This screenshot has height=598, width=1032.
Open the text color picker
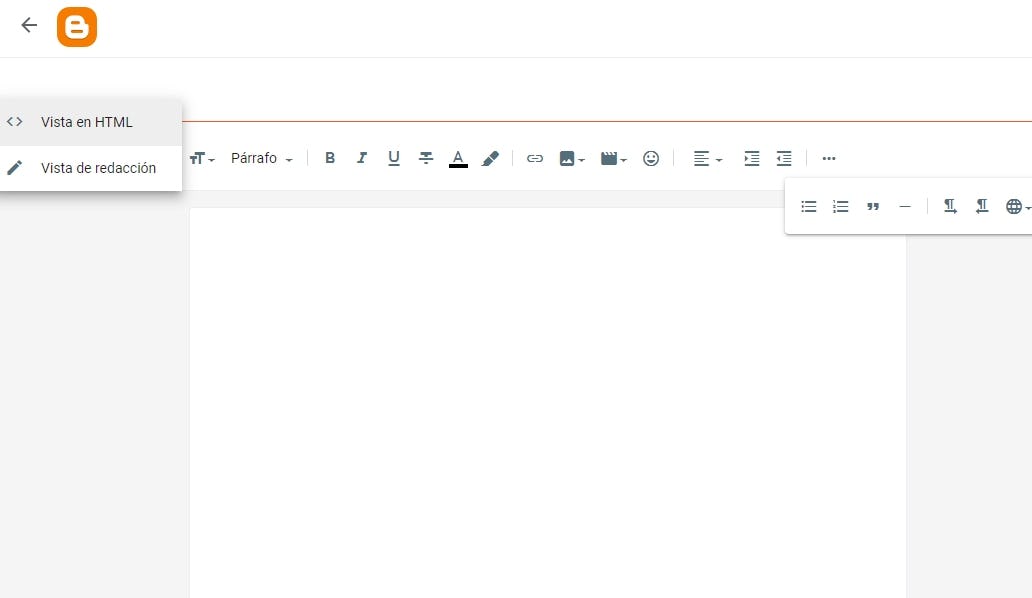click(x=458, y=158)
